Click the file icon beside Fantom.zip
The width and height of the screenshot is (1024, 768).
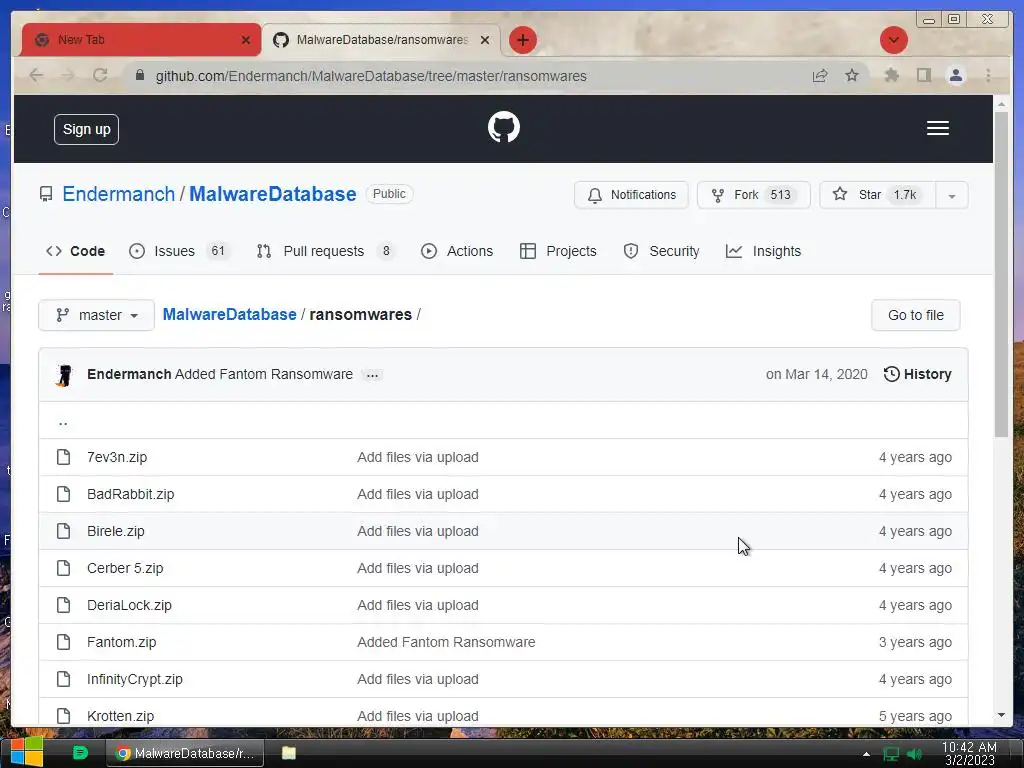click(63, 642)
